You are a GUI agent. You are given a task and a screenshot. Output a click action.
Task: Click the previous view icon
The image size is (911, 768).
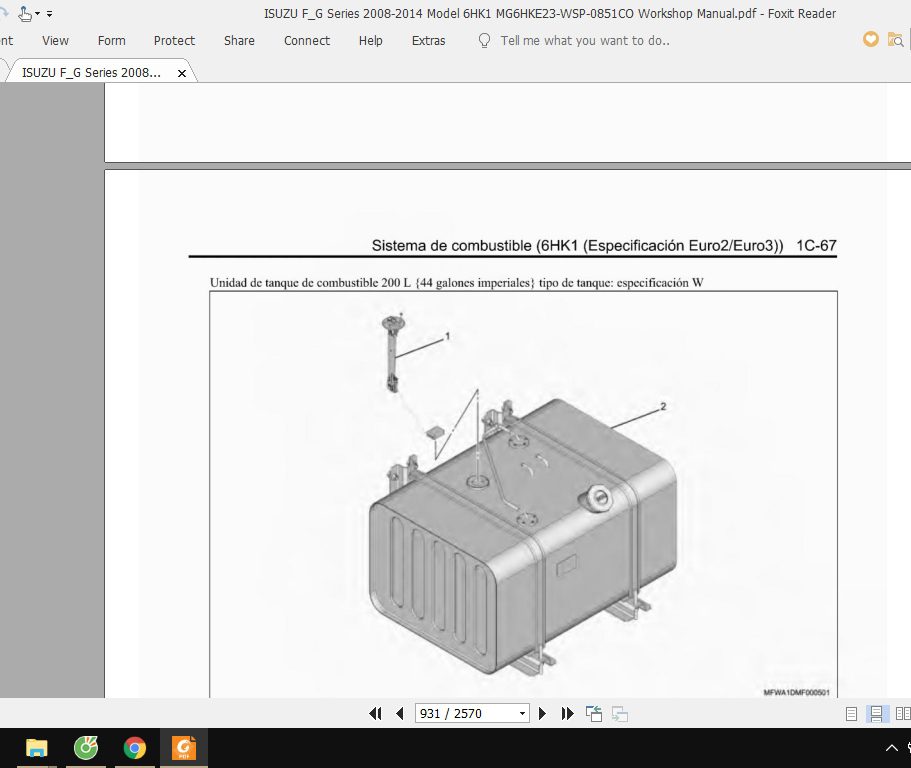point(594,713)
